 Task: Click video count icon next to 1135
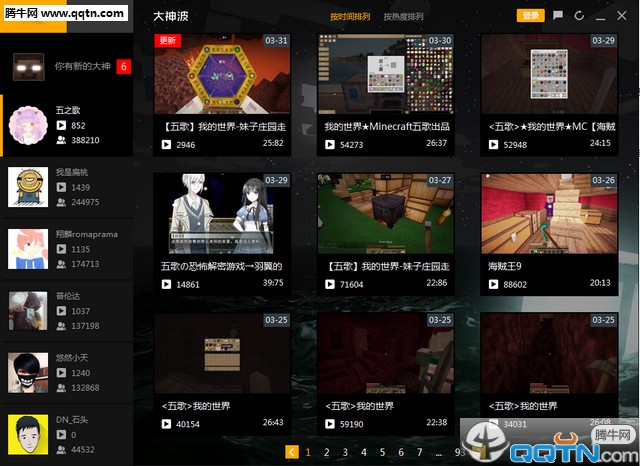coord(61,249)
